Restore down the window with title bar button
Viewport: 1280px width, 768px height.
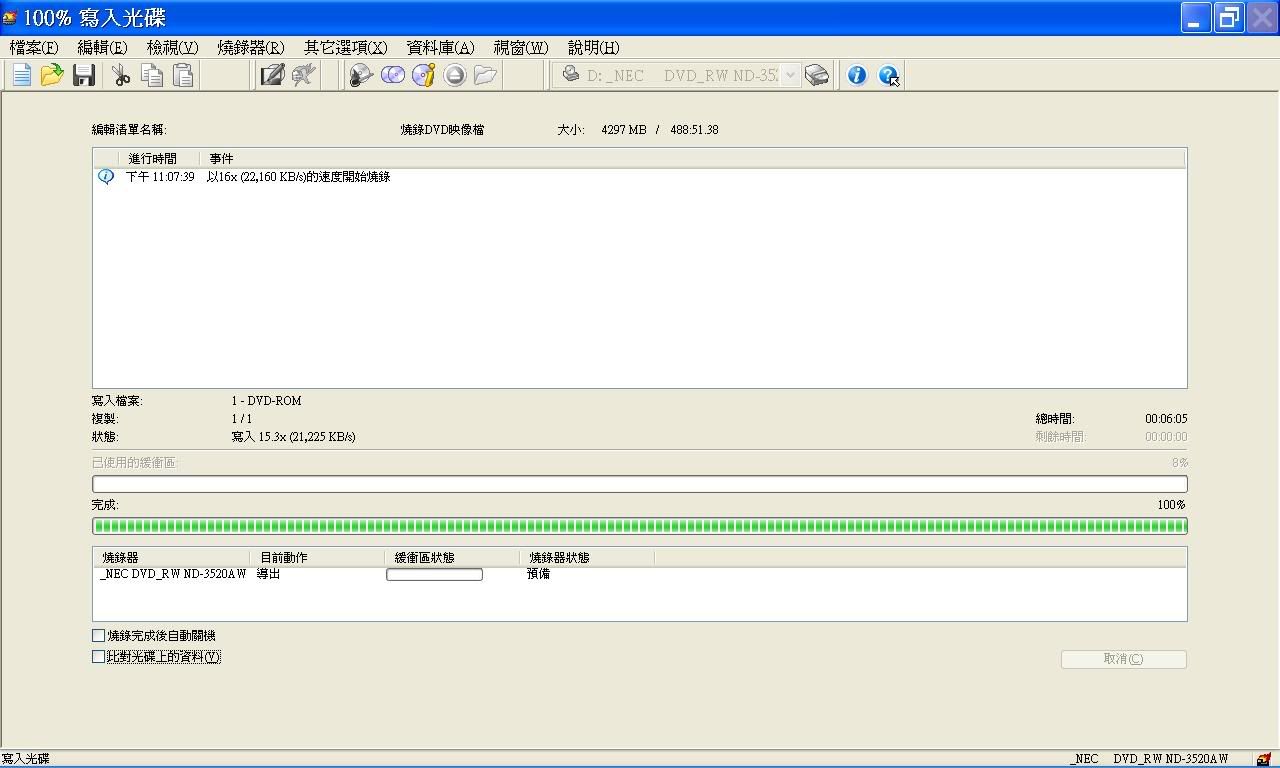[1229, 17]
